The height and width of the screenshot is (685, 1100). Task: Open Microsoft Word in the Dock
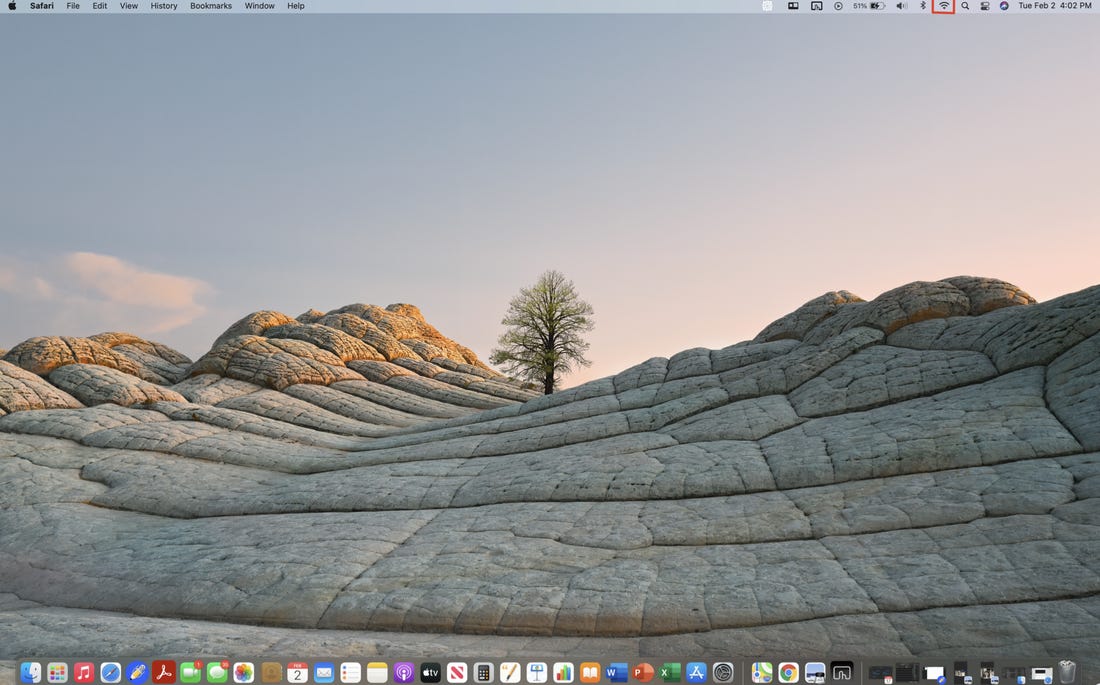[617, 672]
